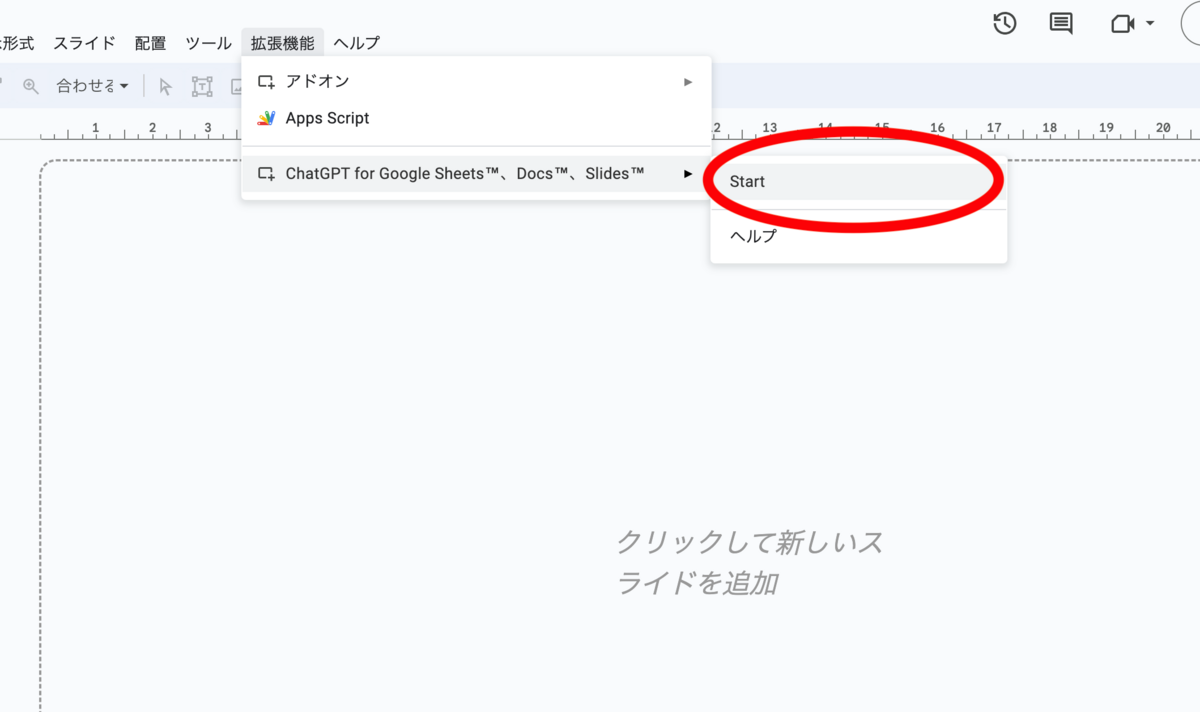Viewport: 1200px width, 712px height.
Task: Click the ChatGPT entry submenu arrow
Action: tap(688, 174)
